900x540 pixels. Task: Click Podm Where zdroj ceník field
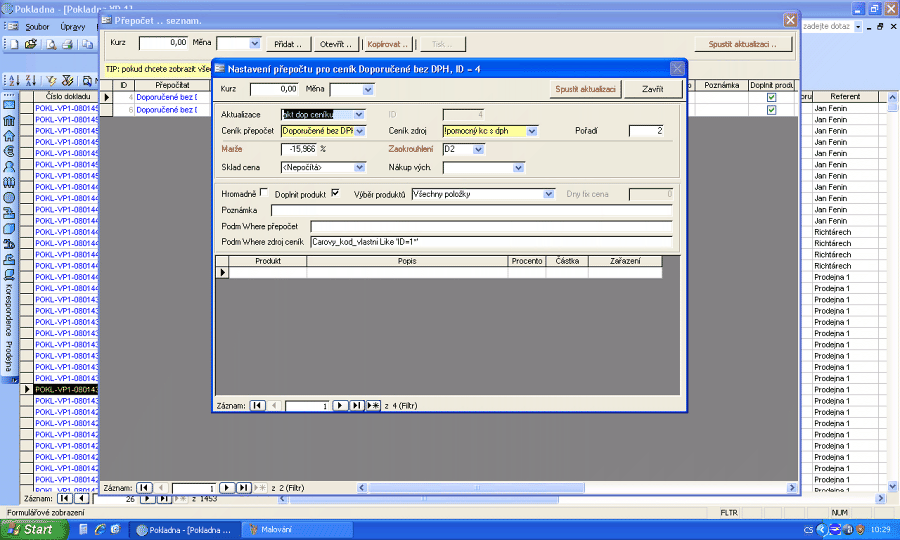[491, 242]
